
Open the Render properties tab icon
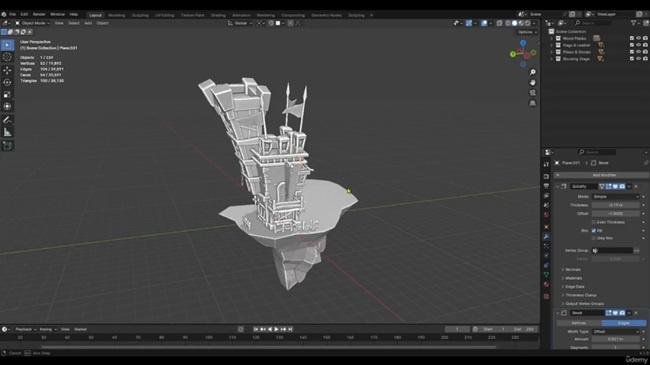[546, 177]
